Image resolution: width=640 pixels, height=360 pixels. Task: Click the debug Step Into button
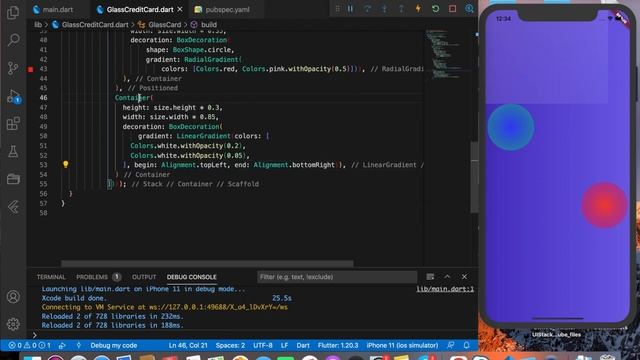[384, 9]
